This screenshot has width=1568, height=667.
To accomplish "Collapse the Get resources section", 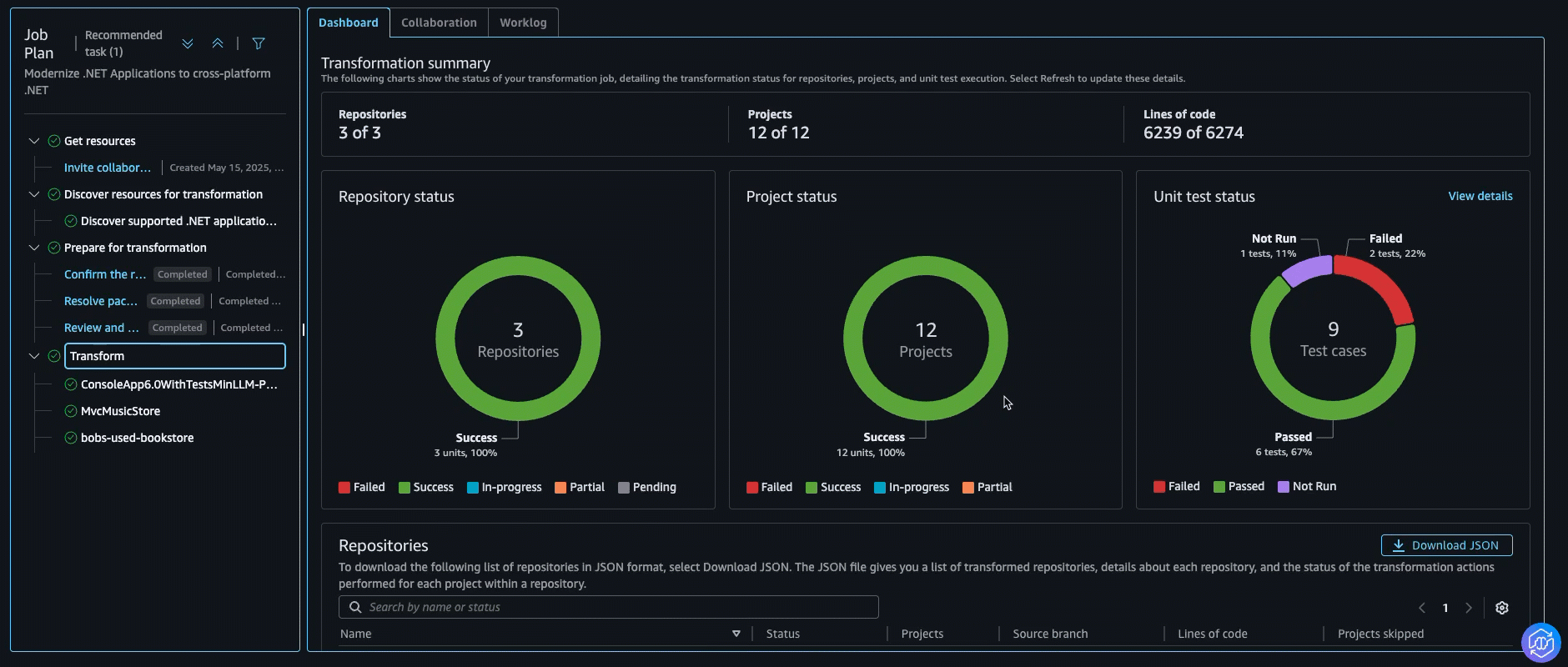I will (x=34, y=141).
